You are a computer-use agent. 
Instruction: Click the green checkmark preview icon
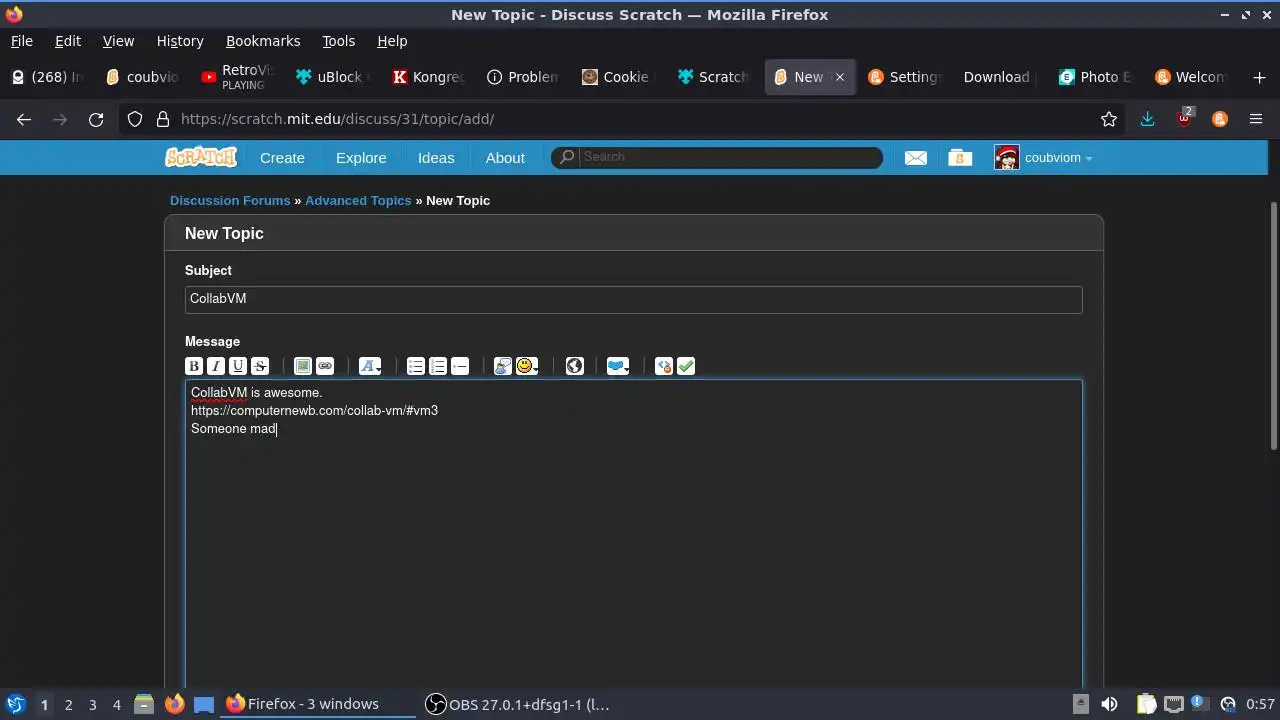[686, 366]
